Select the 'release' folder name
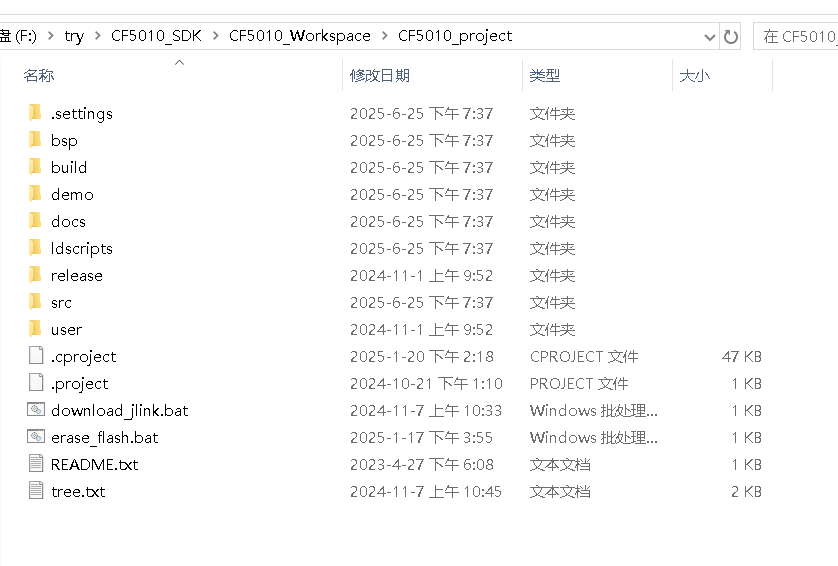 (76, 275)
